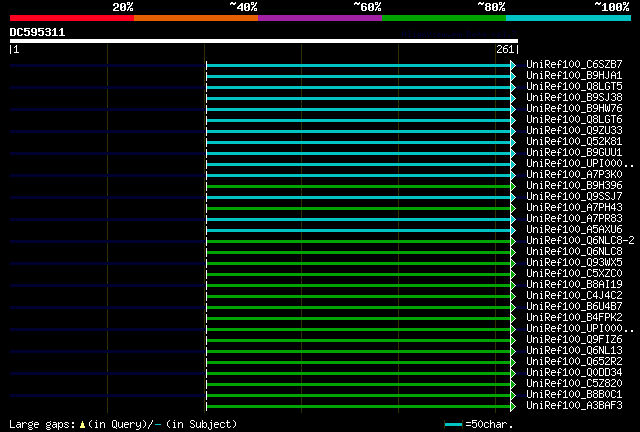This screenshot has width=640, height=432.
Task: Open hit UniRef100_Q8LGT6 label
Action: click(574, 119)
